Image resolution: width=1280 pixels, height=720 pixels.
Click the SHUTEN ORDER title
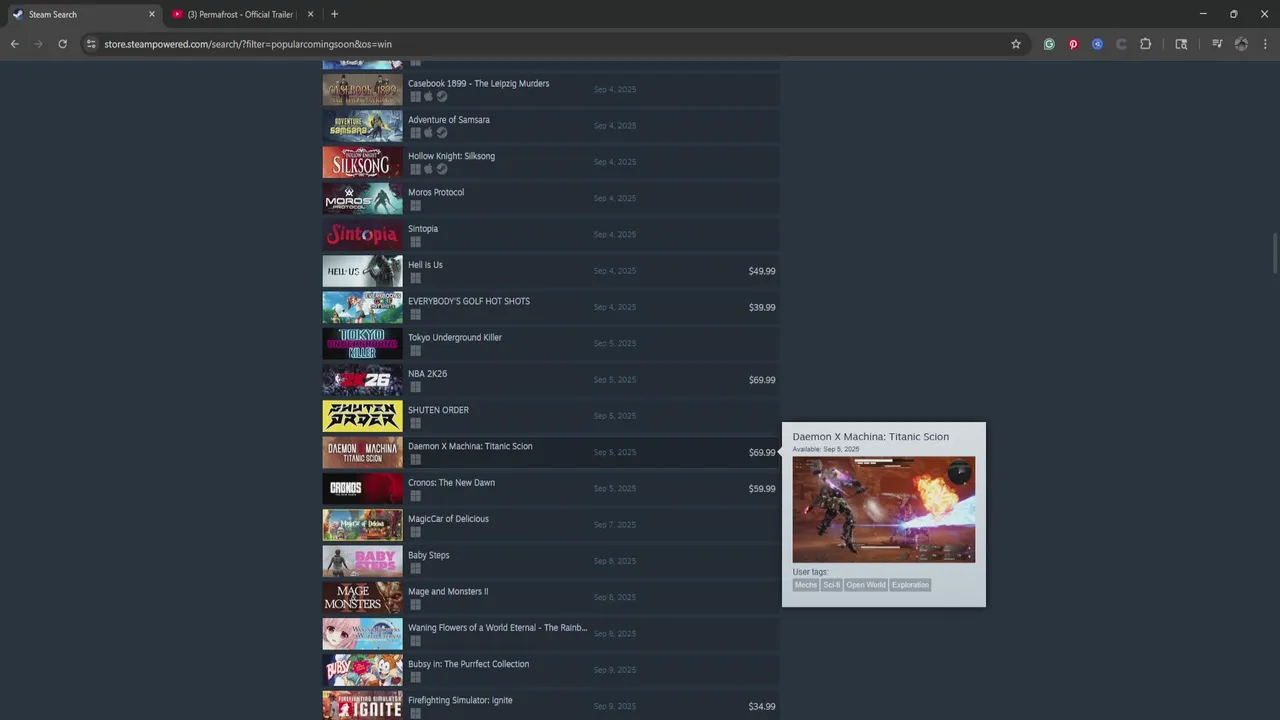pos(438,410)
